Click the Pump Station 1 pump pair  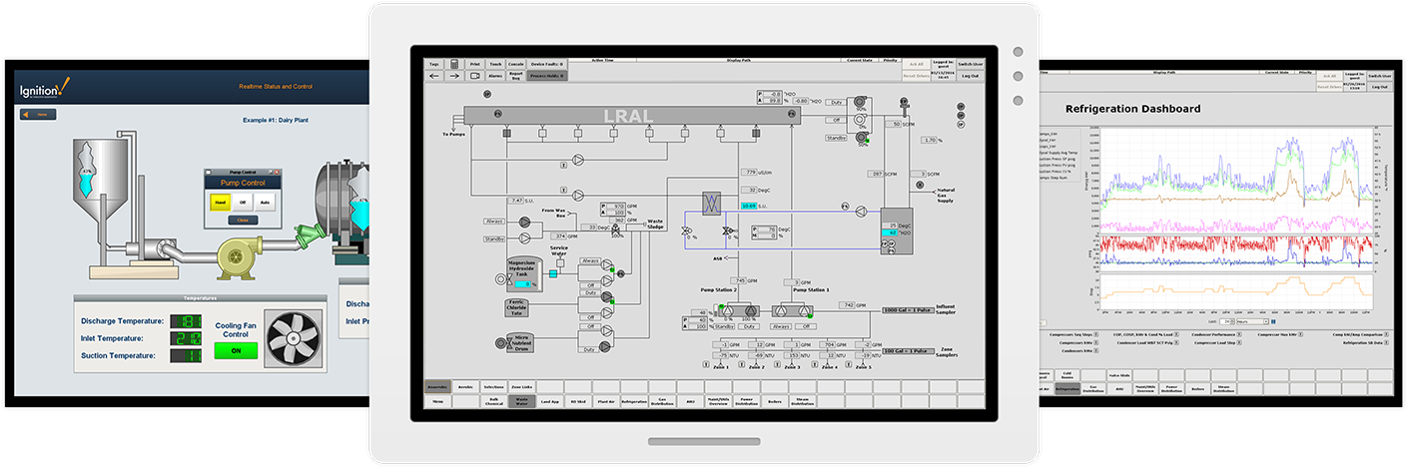click(792, 311)
